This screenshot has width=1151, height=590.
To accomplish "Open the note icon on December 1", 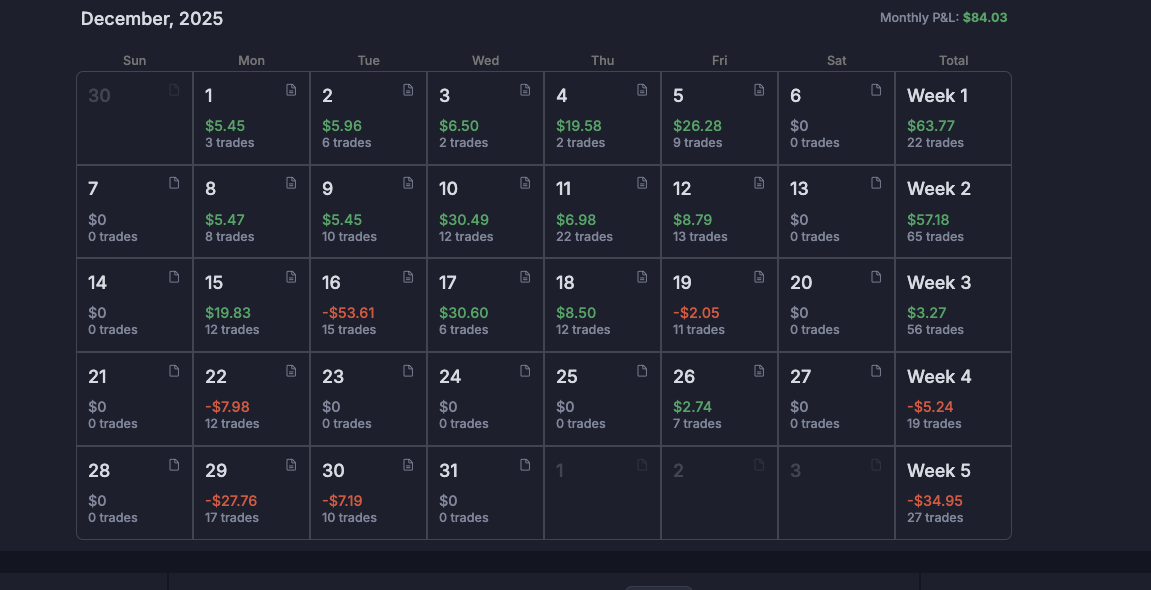I will click(291, 90).
